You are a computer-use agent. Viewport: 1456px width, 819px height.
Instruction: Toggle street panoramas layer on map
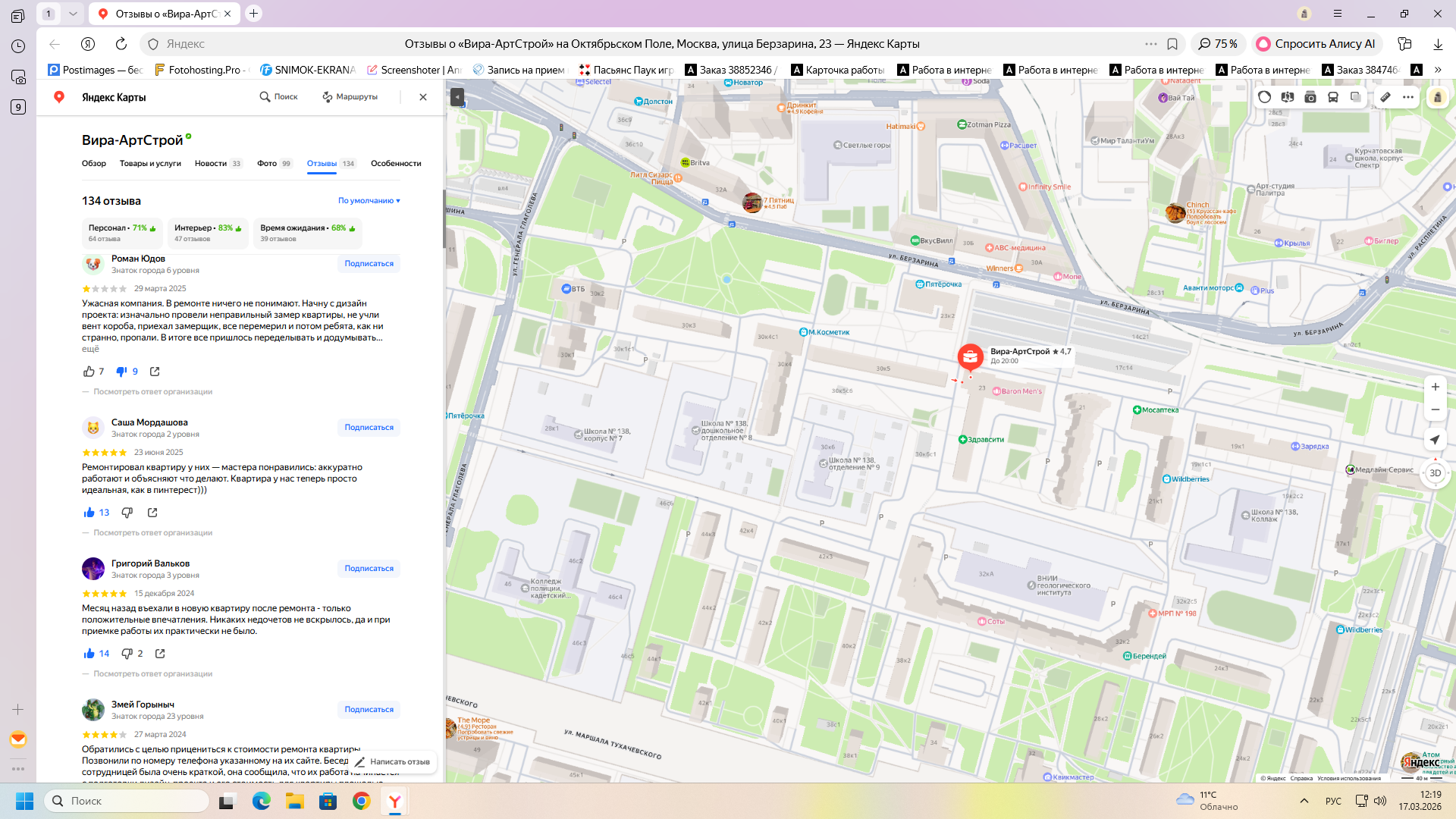point(1287,97)
